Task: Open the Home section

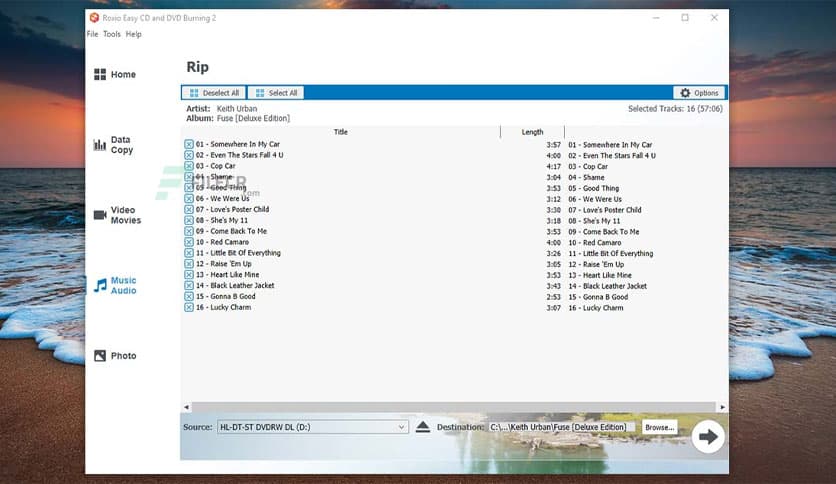Action: (115, 74)
